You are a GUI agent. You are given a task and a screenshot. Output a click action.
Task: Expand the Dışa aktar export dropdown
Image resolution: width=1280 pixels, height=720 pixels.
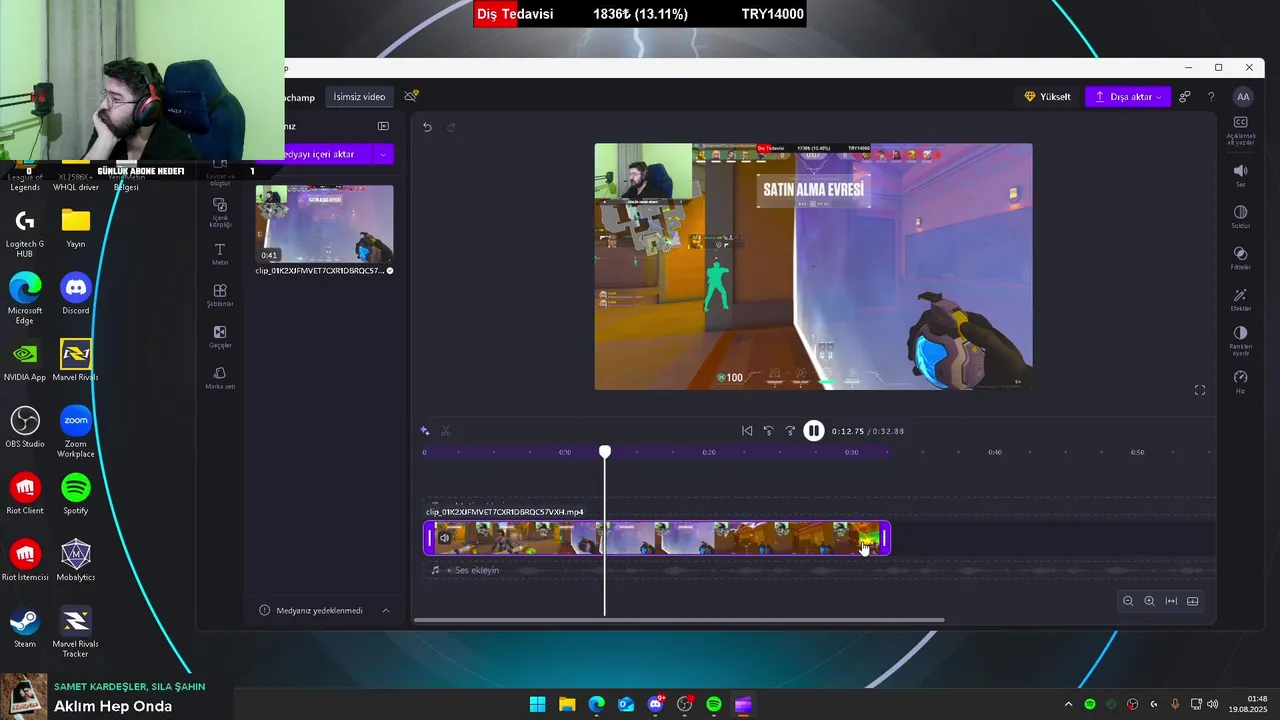coord(1159,97)
